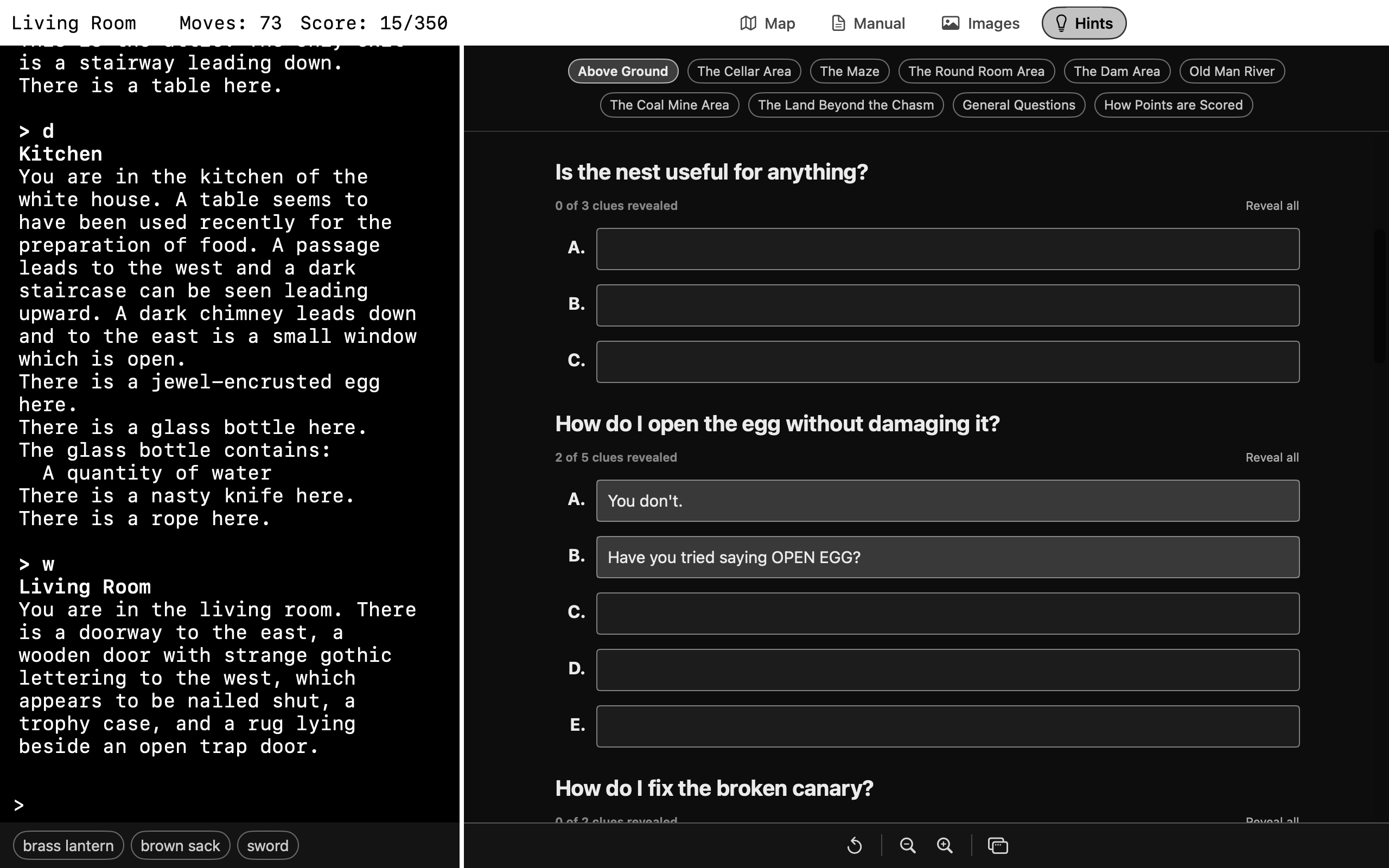
Task: Click 'Living Room' location in status bar
Action: coord(73,23)
